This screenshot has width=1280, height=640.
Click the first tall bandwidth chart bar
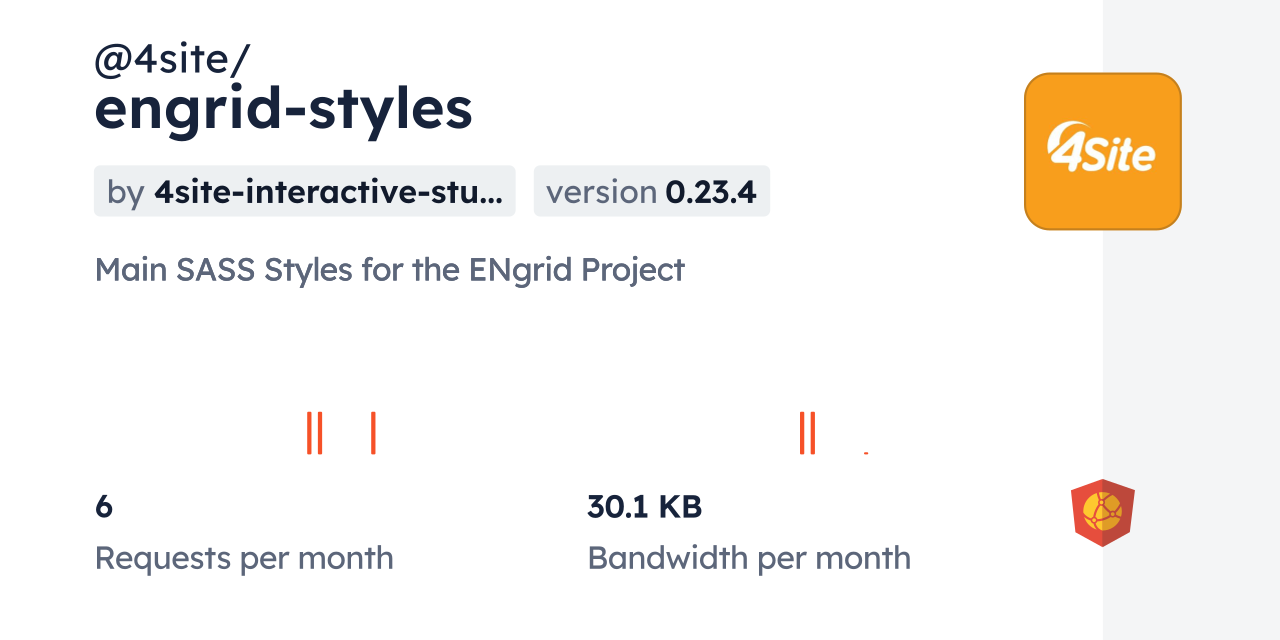[x=802, y=433]
